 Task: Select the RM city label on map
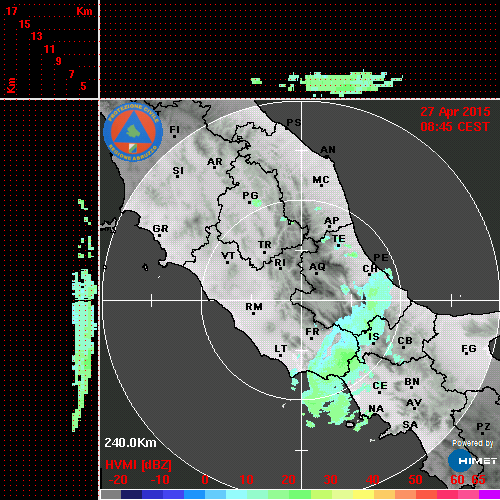[x=254, y=307]
